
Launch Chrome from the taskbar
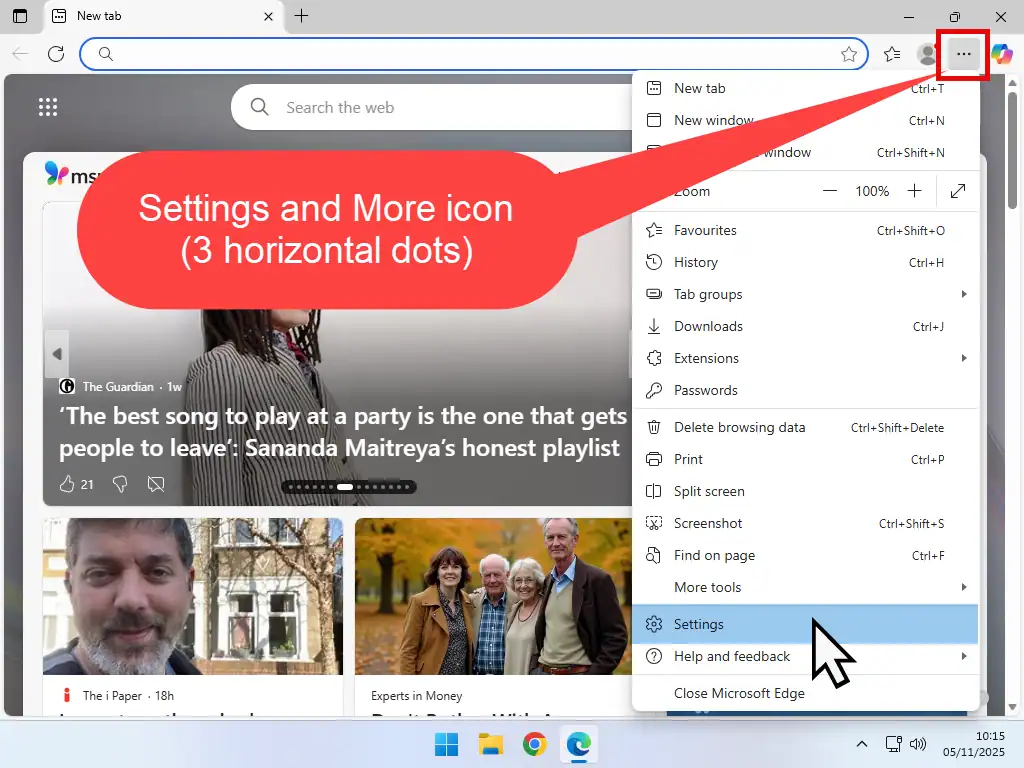point(534,744)
